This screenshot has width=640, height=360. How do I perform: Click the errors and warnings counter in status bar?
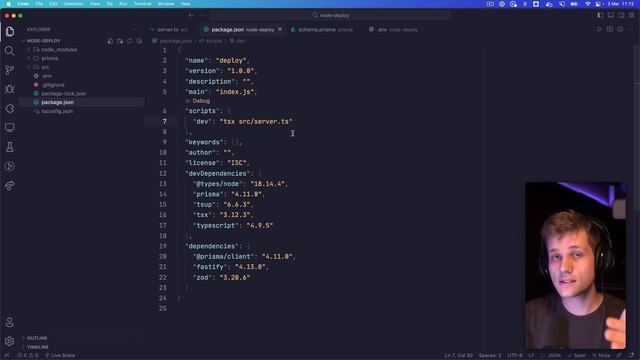click(x=28, y=356)
